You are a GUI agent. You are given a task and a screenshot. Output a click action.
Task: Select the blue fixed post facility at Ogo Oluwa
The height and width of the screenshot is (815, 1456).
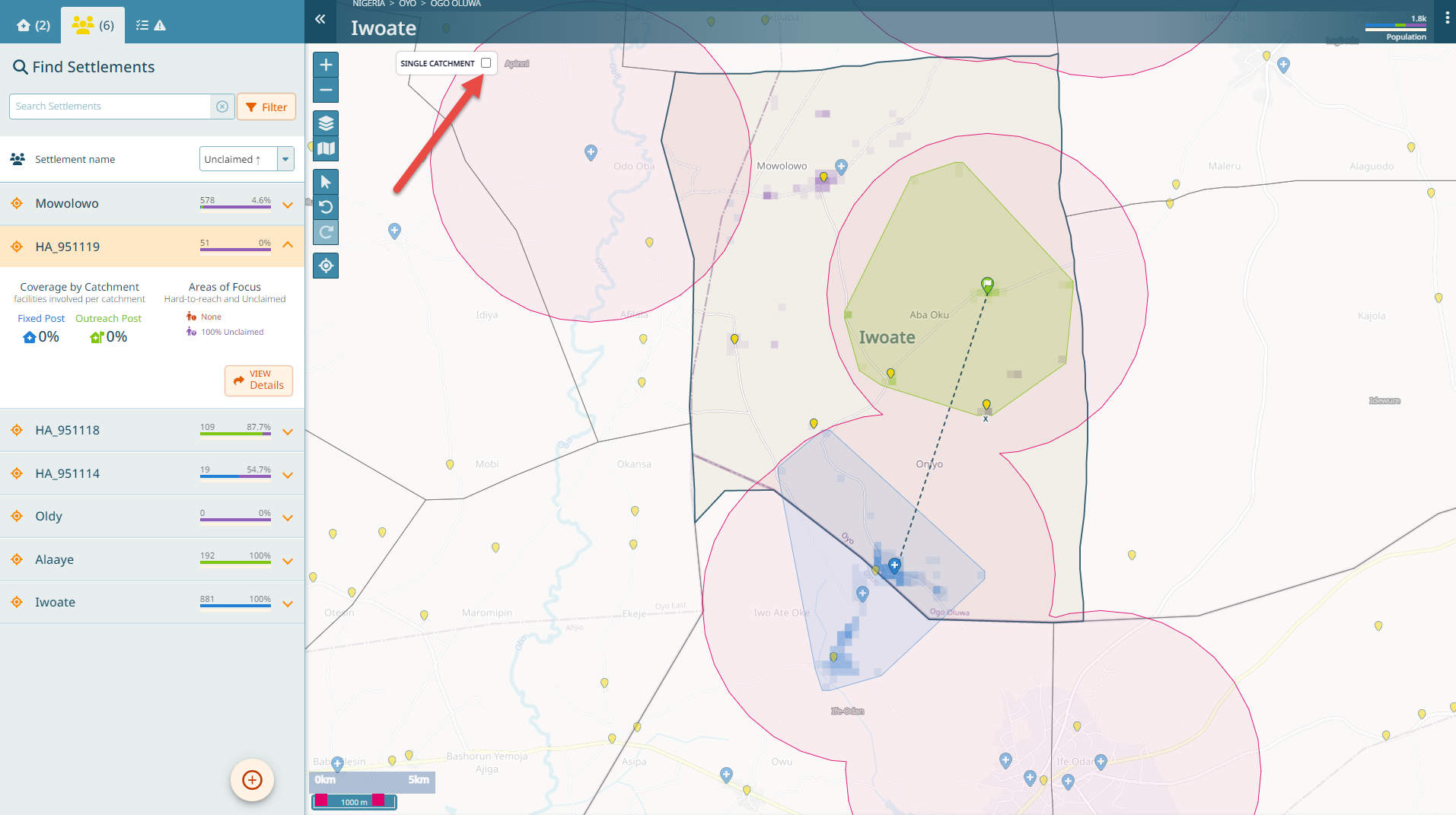click(894, 565)
